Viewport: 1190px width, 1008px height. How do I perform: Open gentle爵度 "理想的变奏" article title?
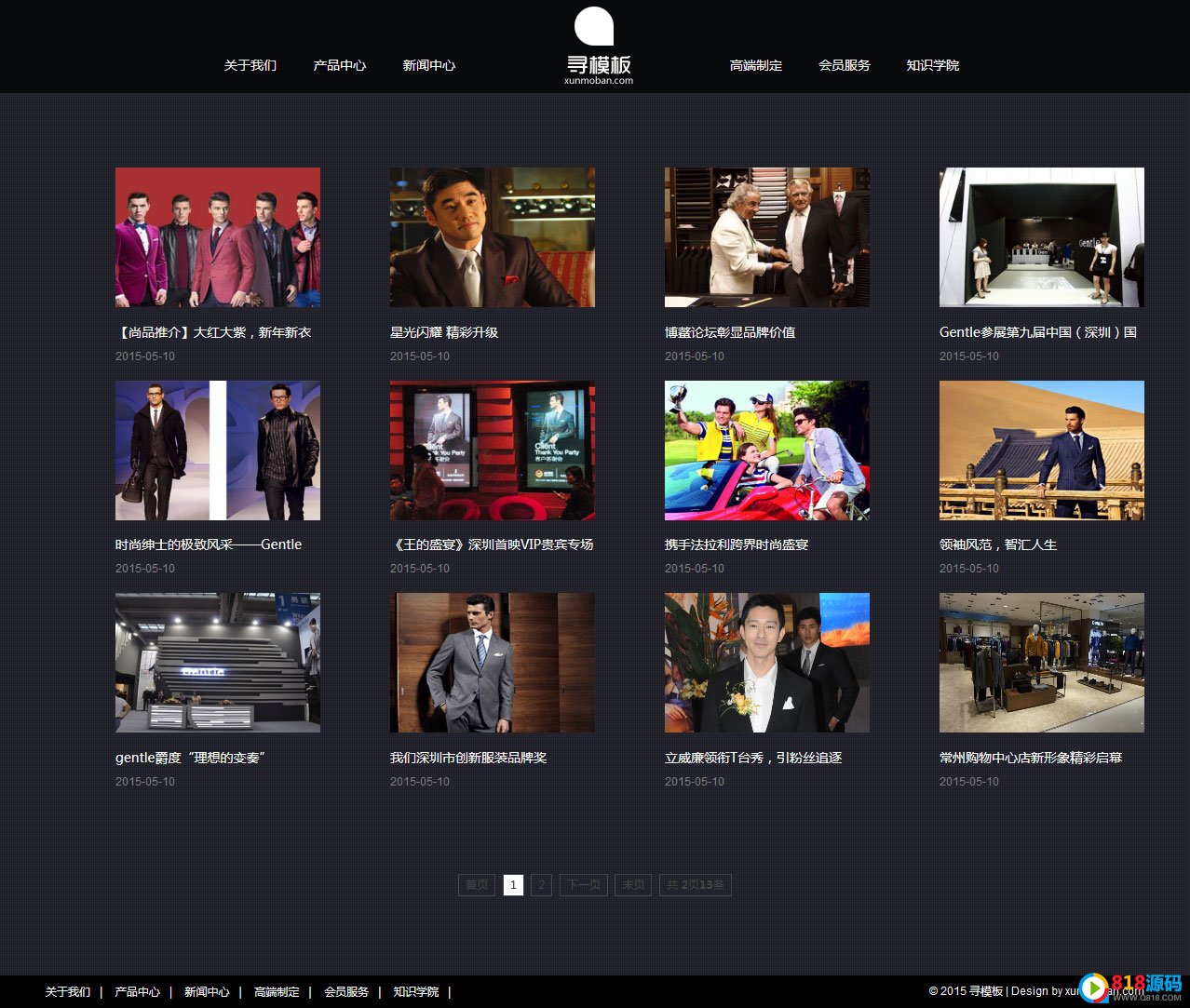click(x=191, y=758)
